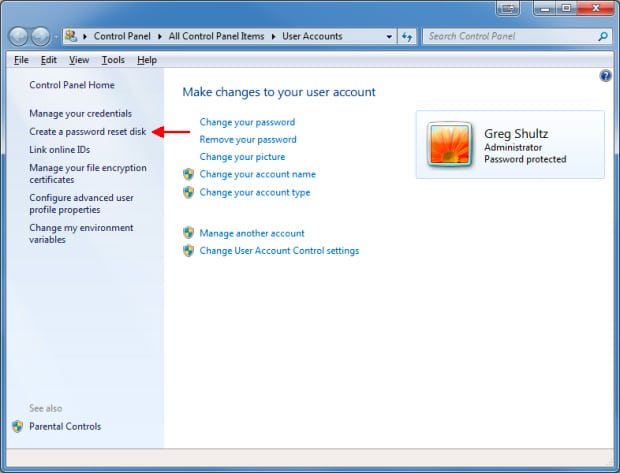Screen dimensions: 620x473
Task: Click the shield icon next to Manage another account
Action: coord(189,233)
